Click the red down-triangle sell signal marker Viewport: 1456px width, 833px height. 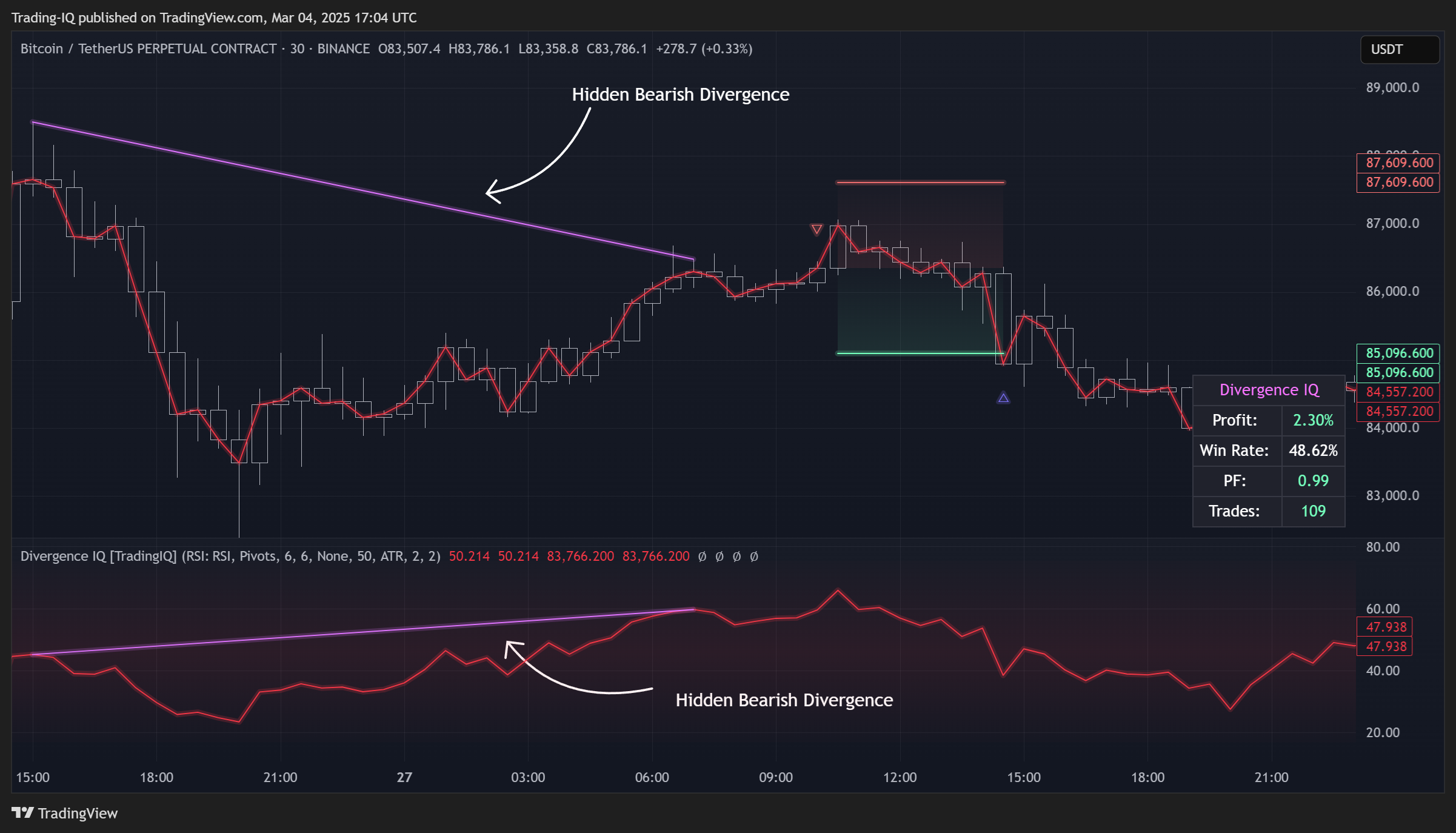point(816,229)
